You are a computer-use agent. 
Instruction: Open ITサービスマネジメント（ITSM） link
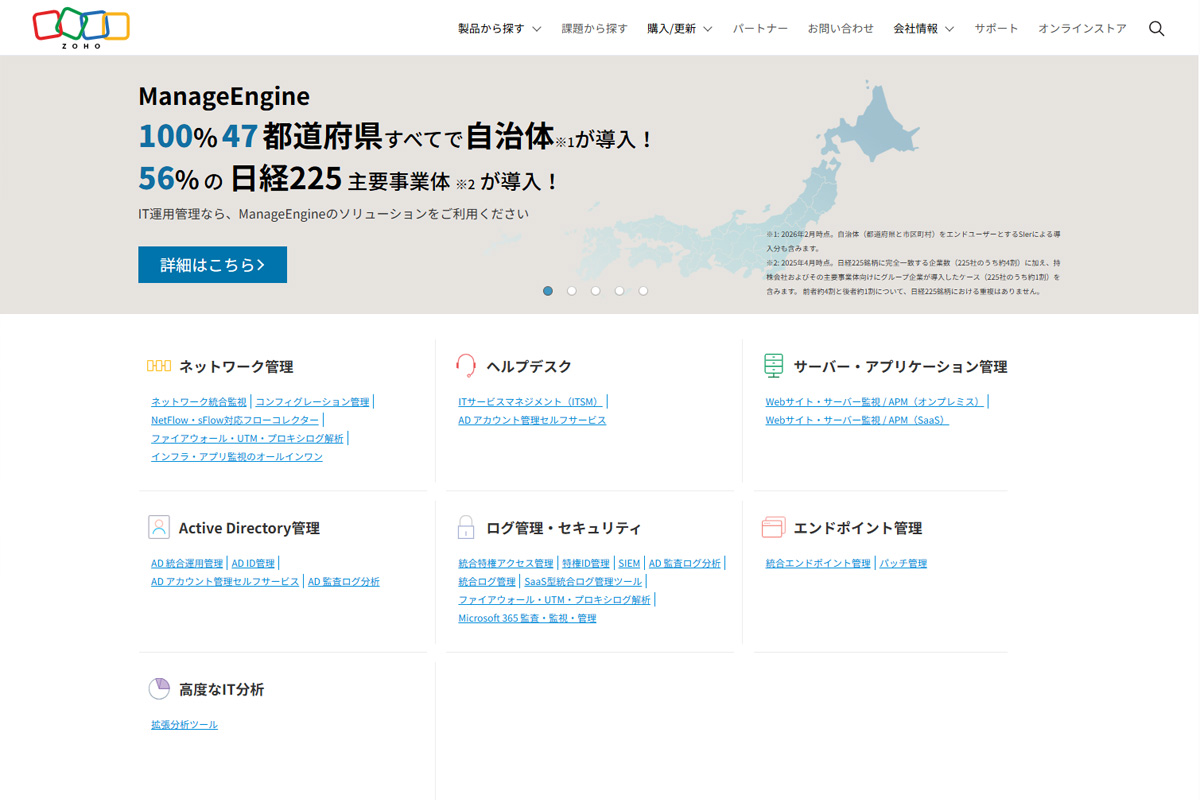tap(530, 402)
